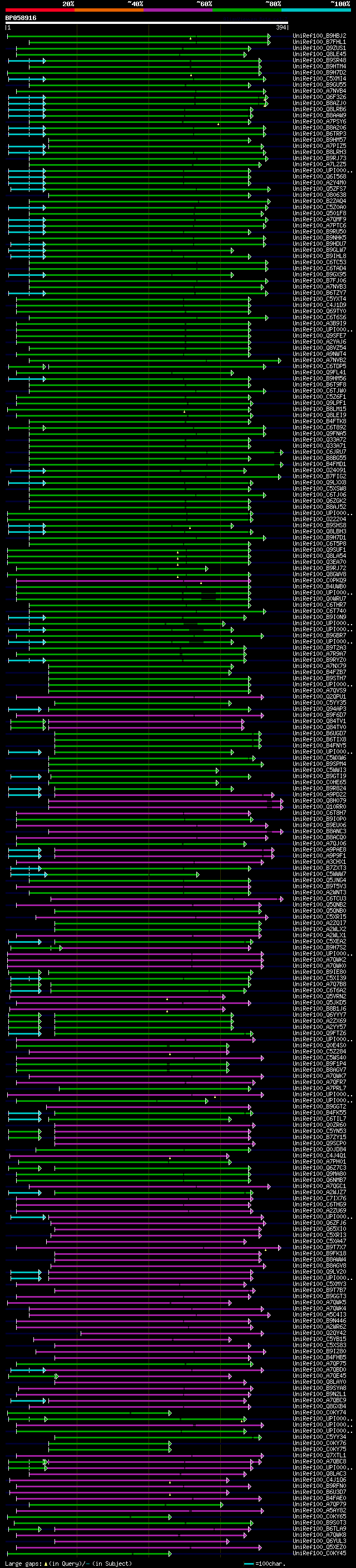The height and width of the screenshot is (1568, 356).
Task: Select the UniRef100_B7FIG2 row label
Action: 319,477
